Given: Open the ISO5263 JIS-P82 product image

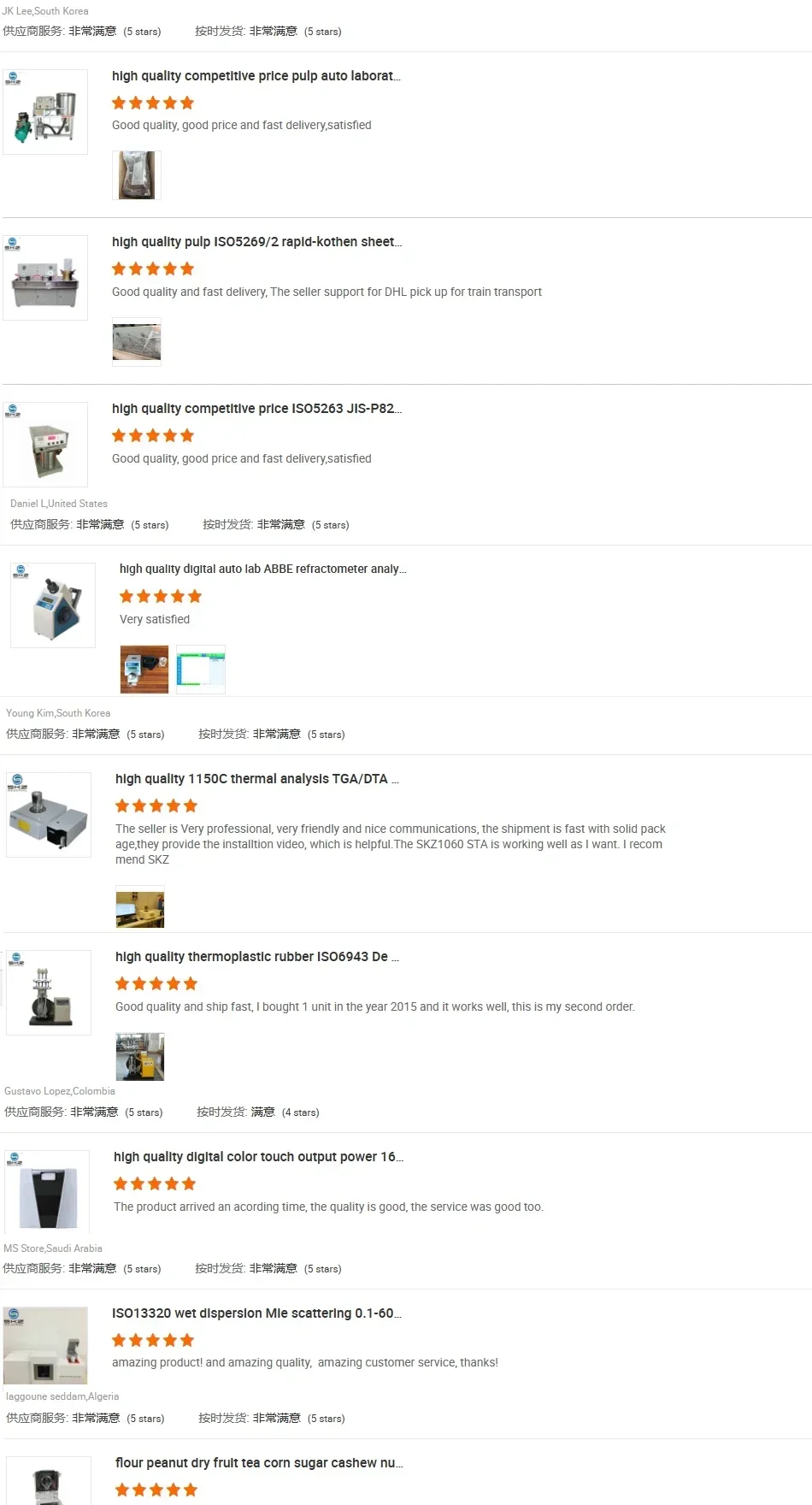Looking at the screenshot, I should (45, 445).
